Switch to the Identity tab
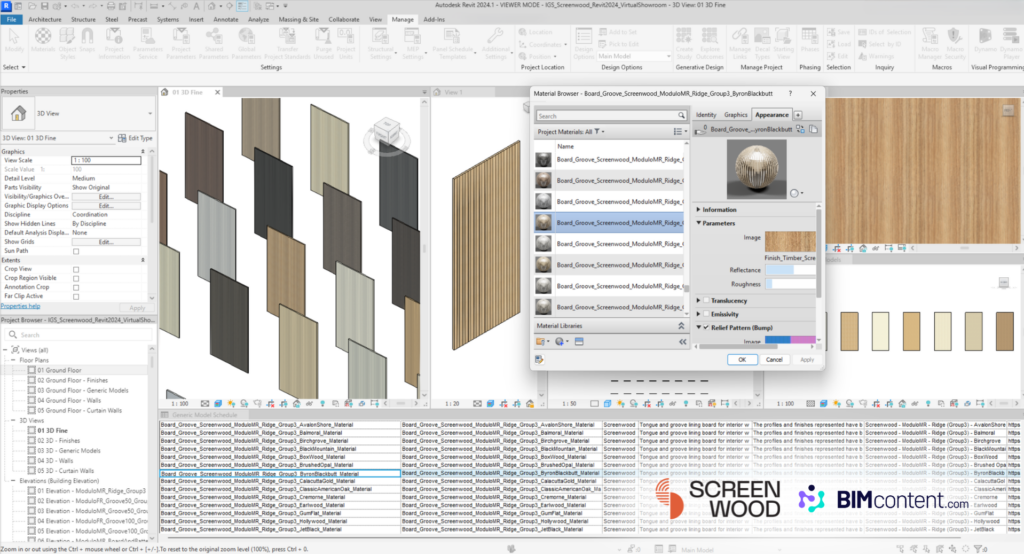Screen dimensions: 1024x554 (706, 115)
